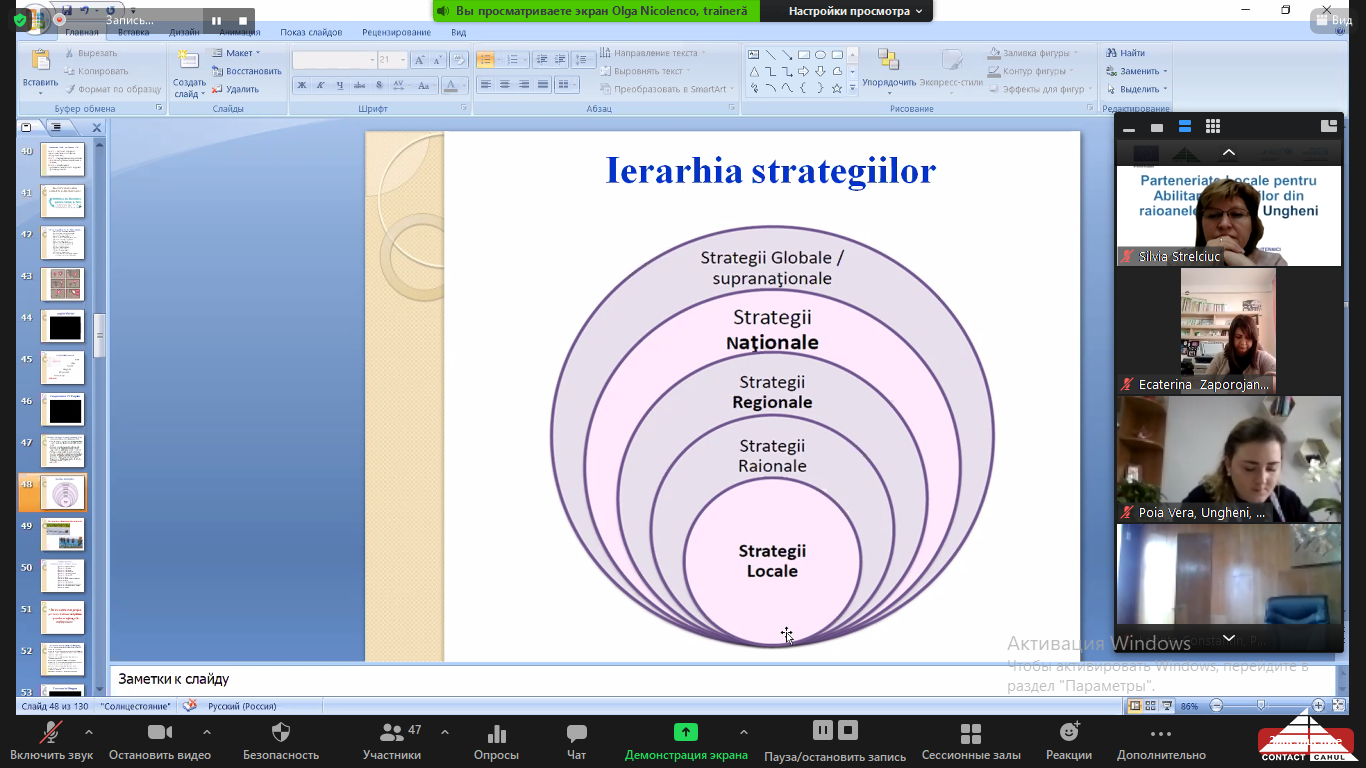The image size is (1366, 768).
Task: Toggle camera with Остановить видео
Action: [160, 741]
